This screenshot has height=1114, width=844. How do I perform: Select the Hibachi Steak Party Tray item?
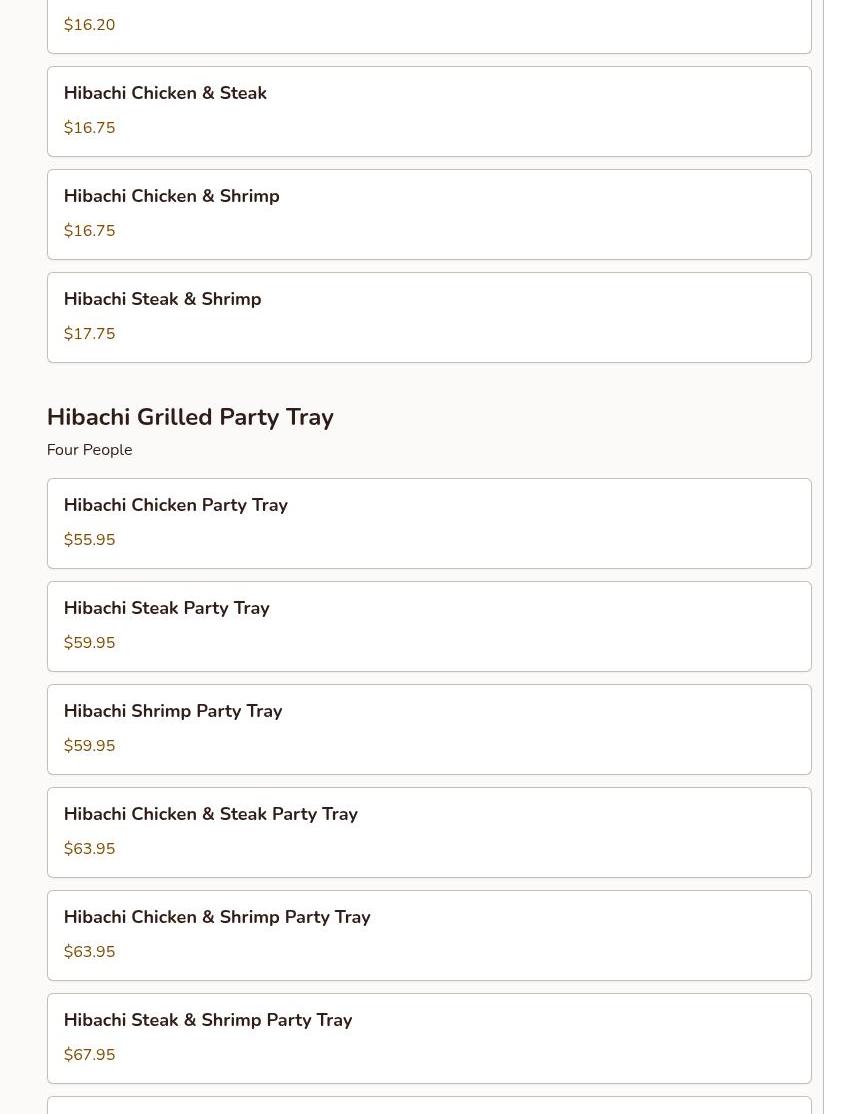point(429,626)
